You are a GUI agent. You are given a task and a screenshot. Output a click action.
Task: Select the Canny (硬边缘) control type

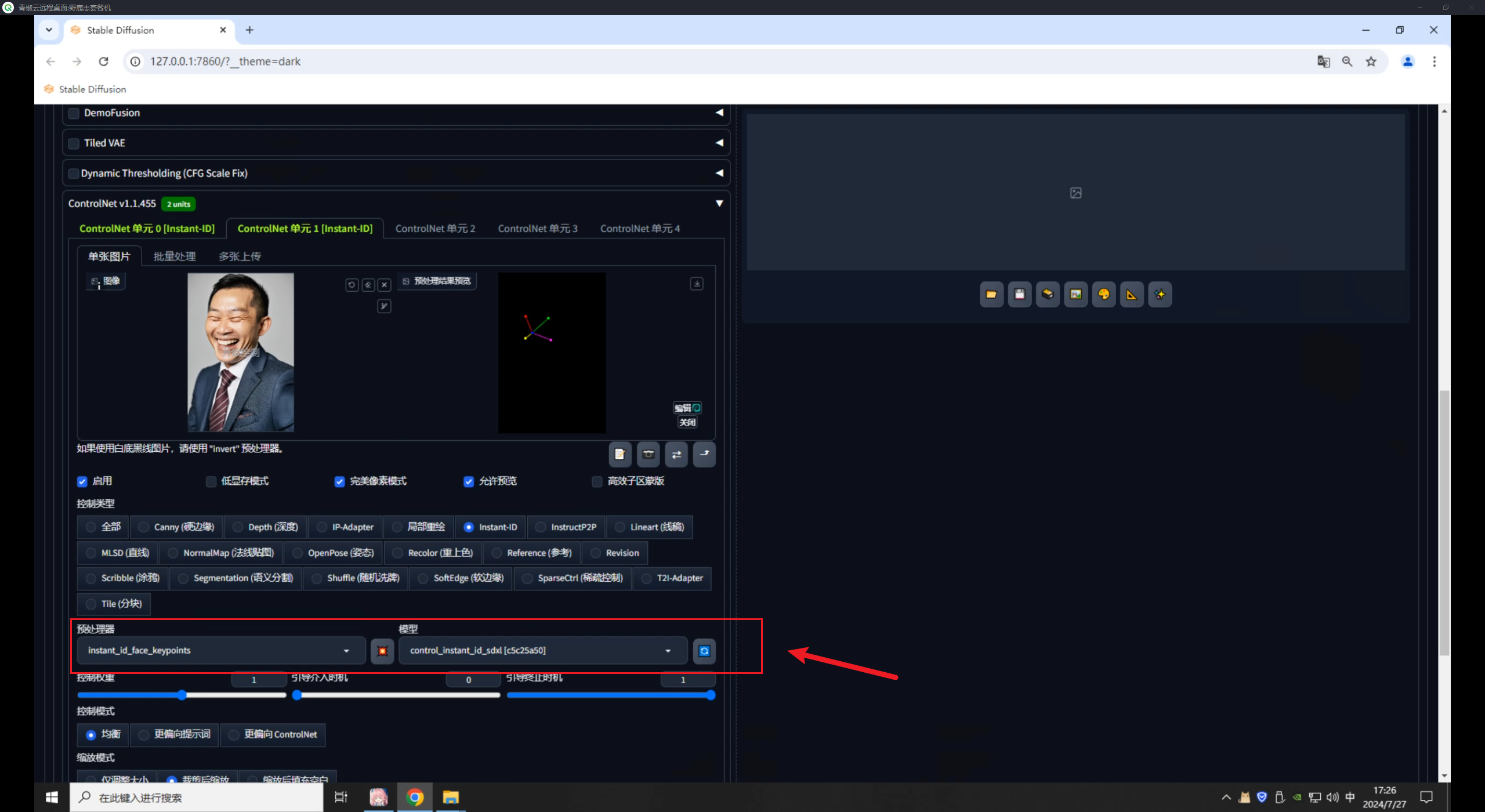pos(177,527)
